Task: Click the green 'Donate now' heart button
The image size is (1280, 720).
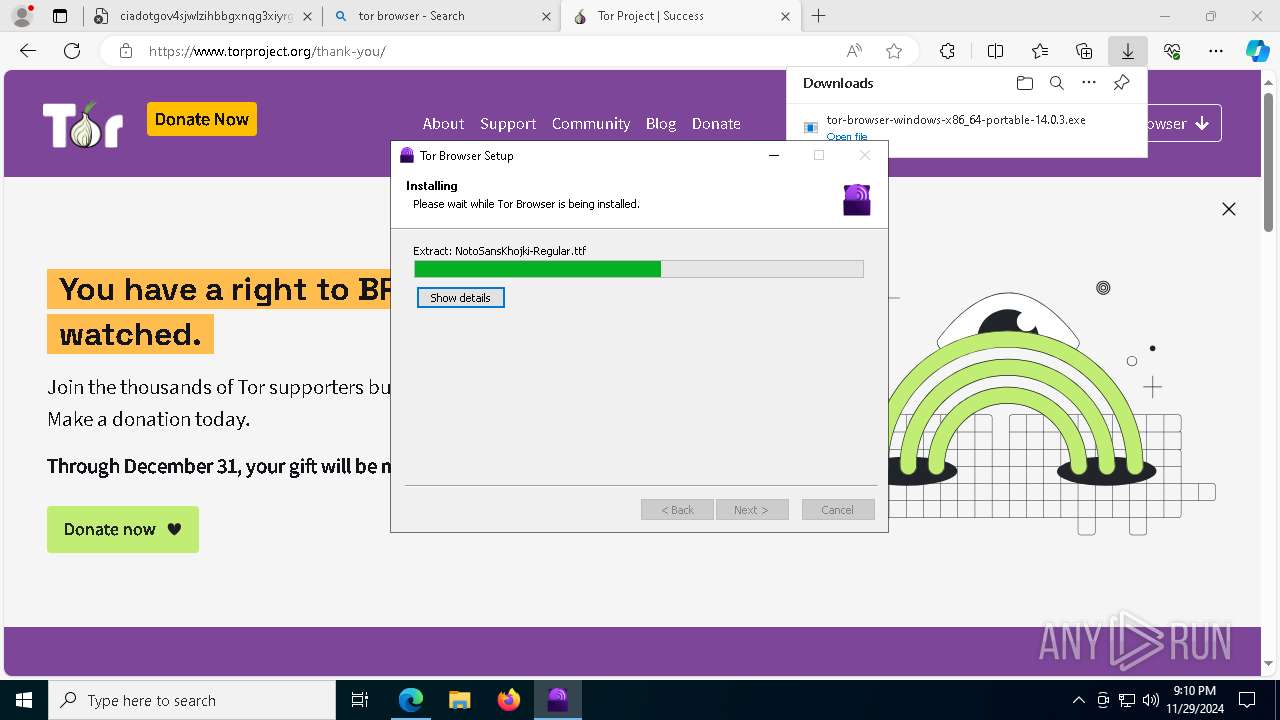Action: [x=123, y=529]
